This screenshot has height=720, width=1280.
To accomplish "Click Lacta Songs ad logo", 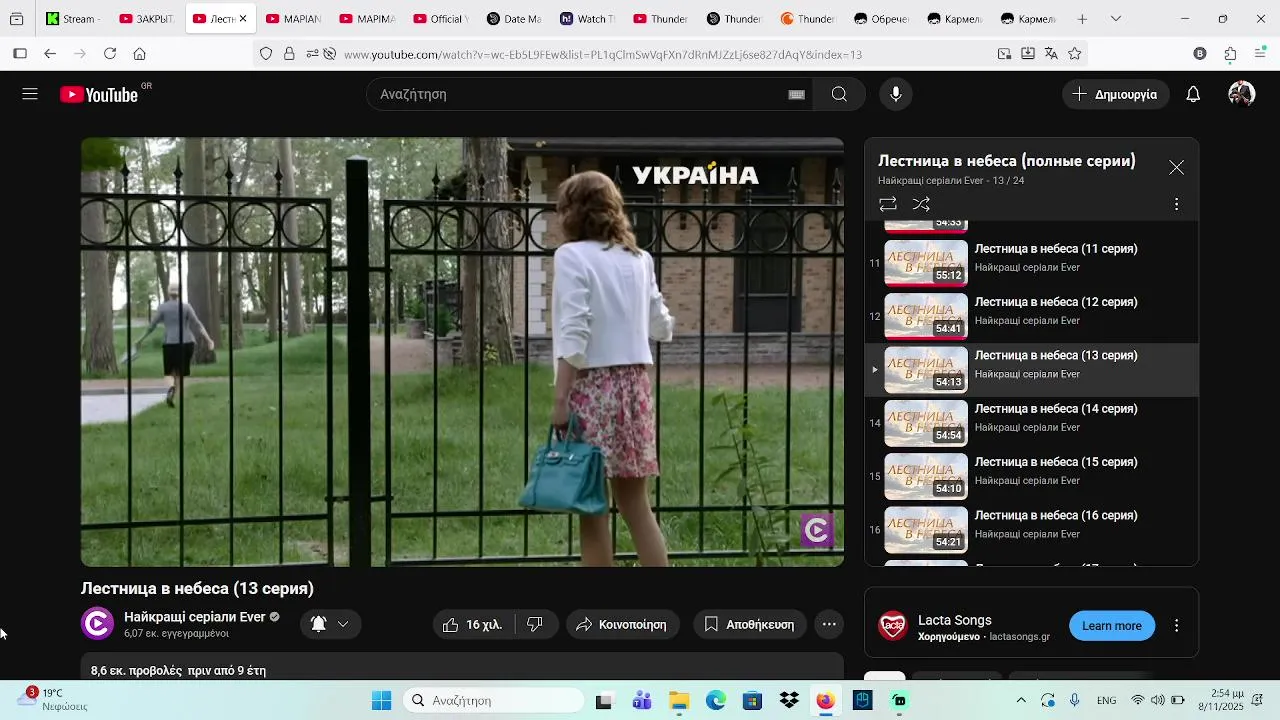I will click(x=893, y=626).
